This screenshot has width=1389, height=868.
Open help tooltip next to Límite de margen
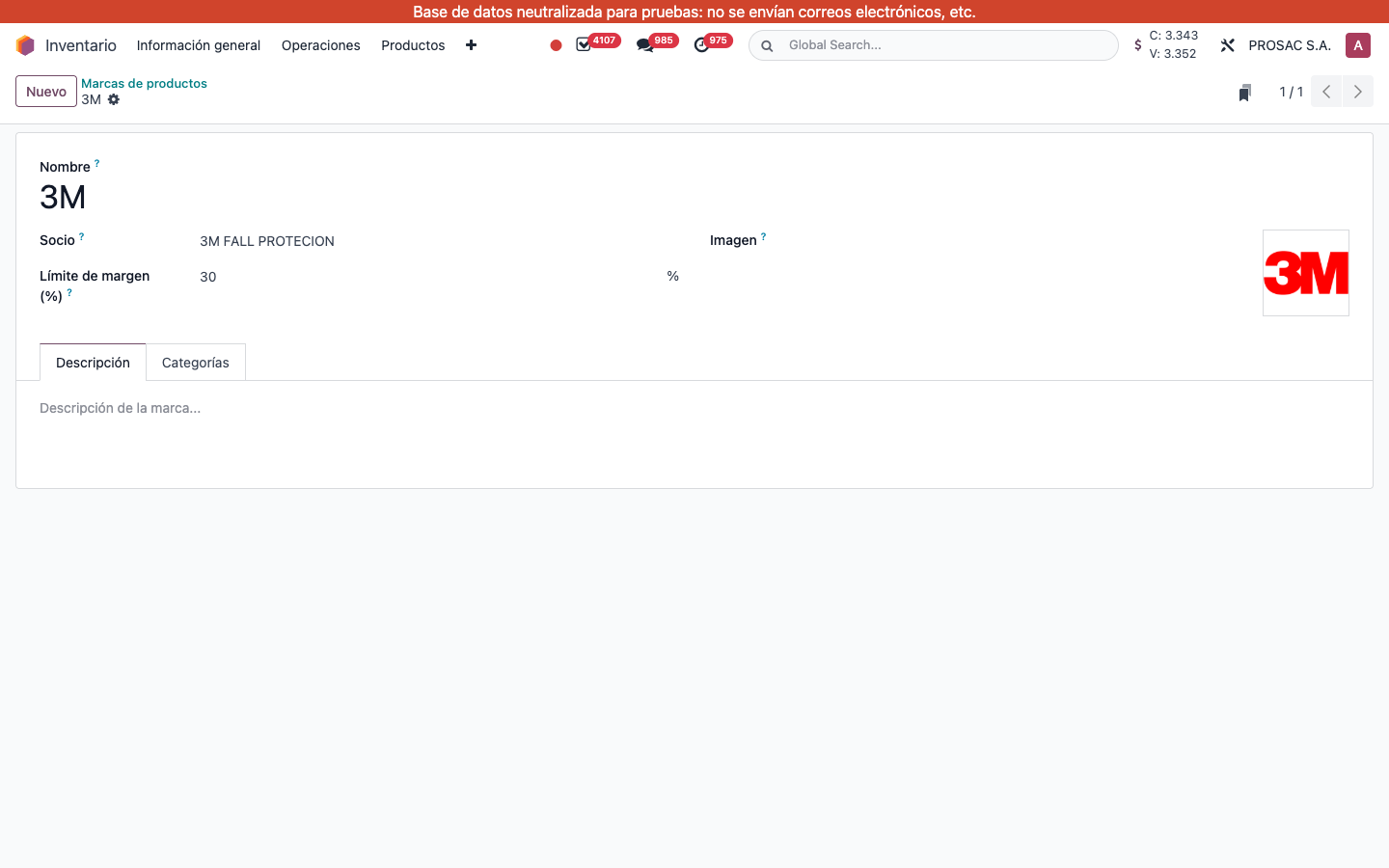pyautogui.click(x=69, y=292)
